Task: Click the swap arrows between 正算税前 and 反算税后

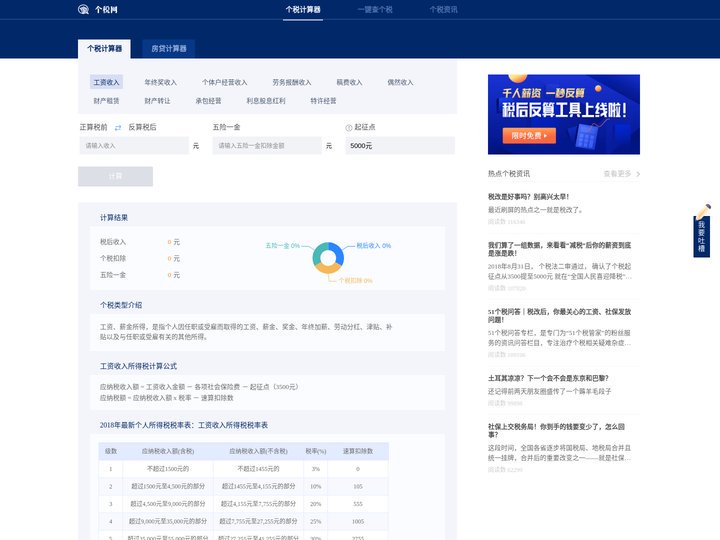Action: 118,128
